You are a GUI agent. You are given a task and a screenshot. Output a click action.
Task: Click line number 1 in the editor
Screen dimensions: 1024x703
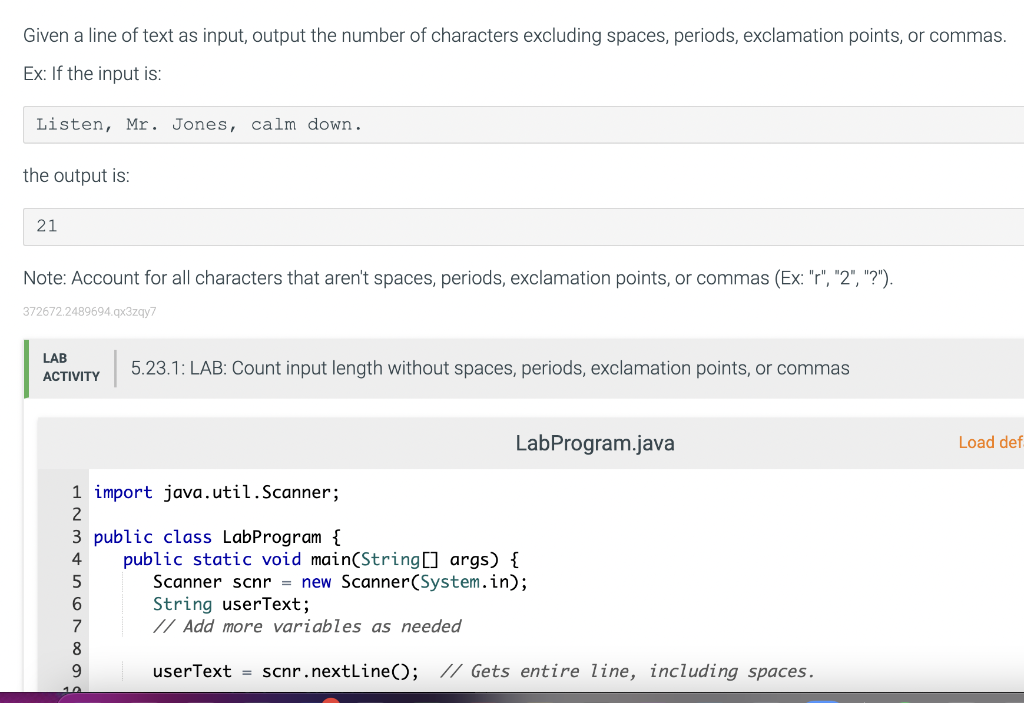(x=76, y=492)
